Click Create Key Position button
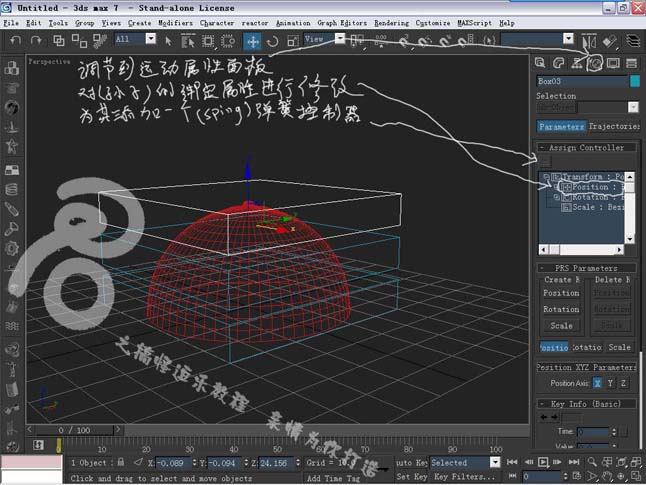Viewport: 646px width, 485px height. click(x=561, y=293)
